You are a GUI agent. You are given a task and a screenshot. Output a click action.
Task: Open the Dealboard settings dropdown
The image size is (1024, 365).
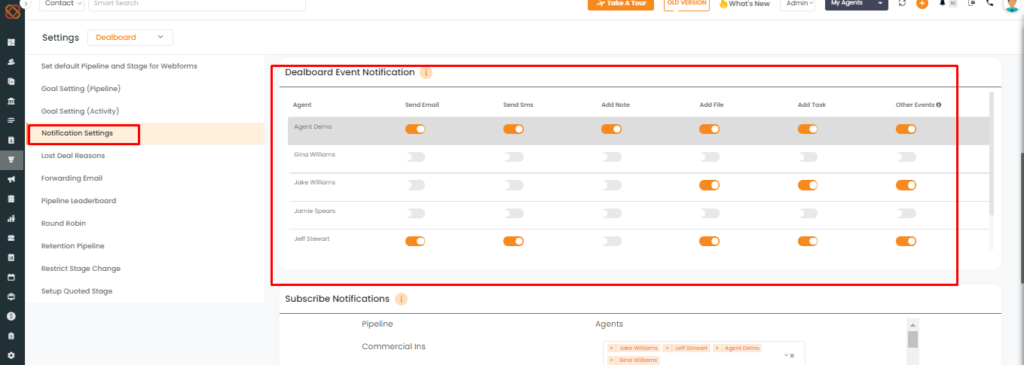pyautogui.click(x=130, y=37)
